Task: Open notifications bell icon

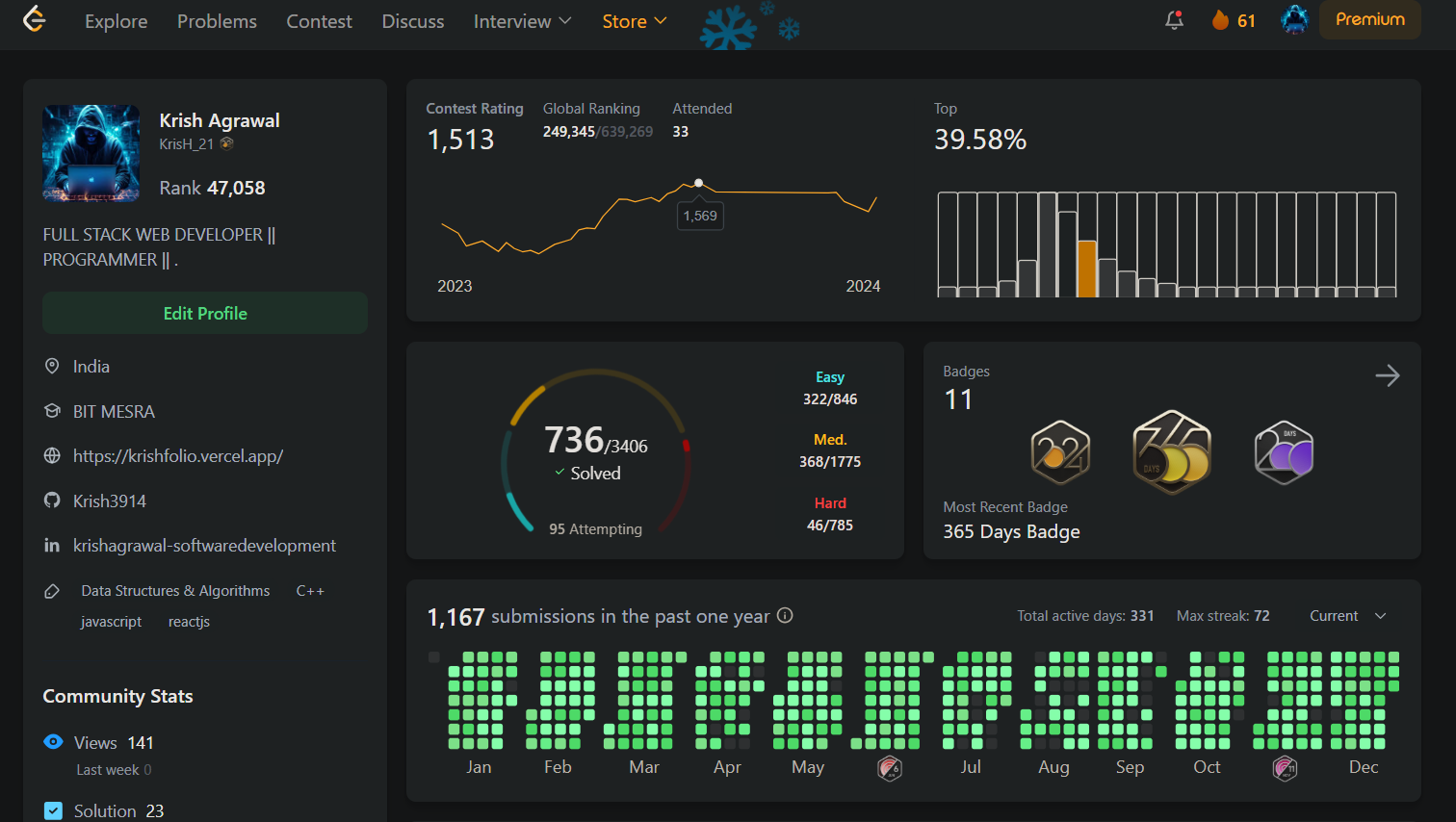Action: pyautogui.click(x=1174, y=20)
